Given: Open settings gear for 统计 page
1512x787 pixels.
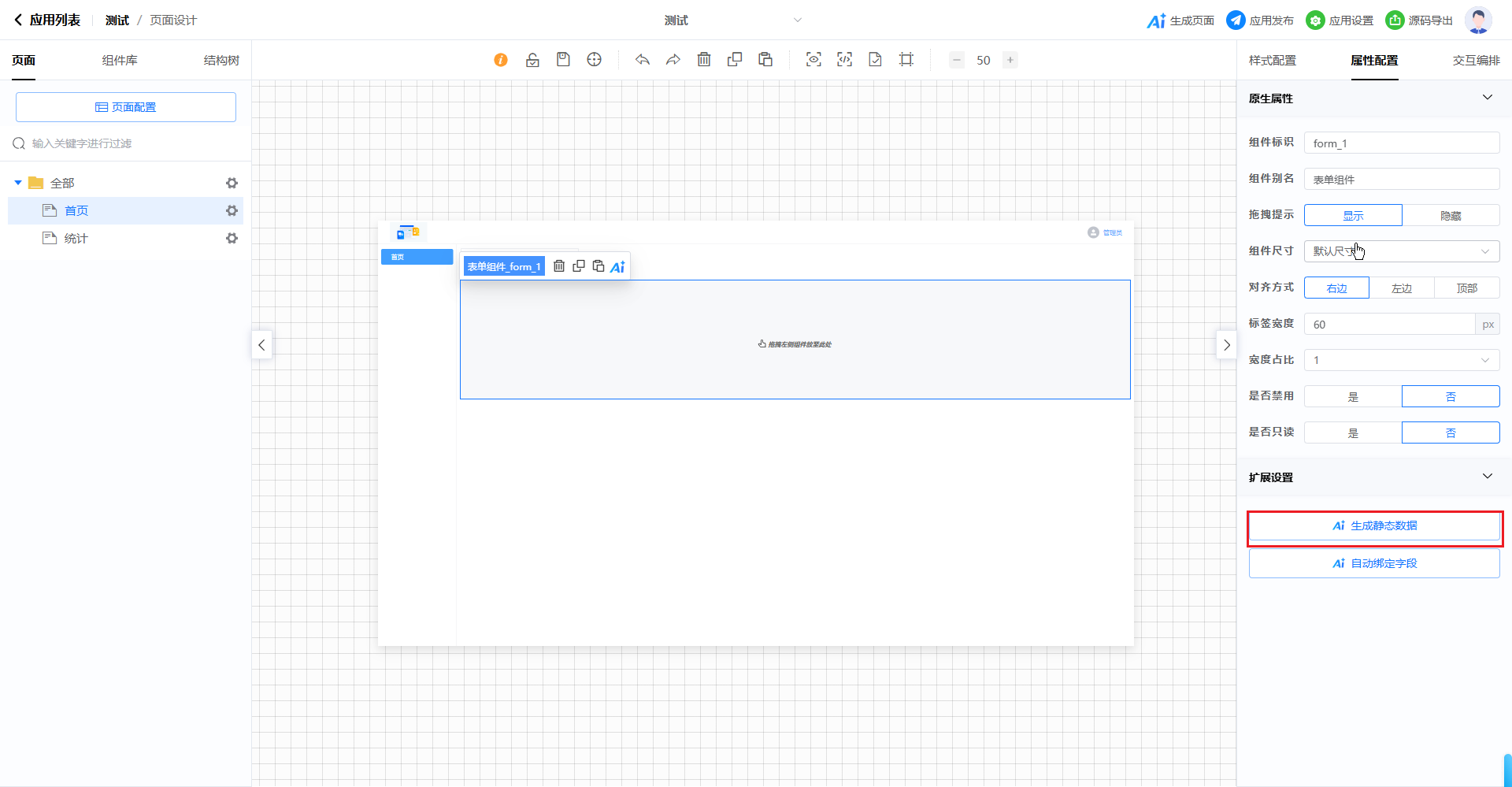Looking at the screenshot, I should (232, 238).
